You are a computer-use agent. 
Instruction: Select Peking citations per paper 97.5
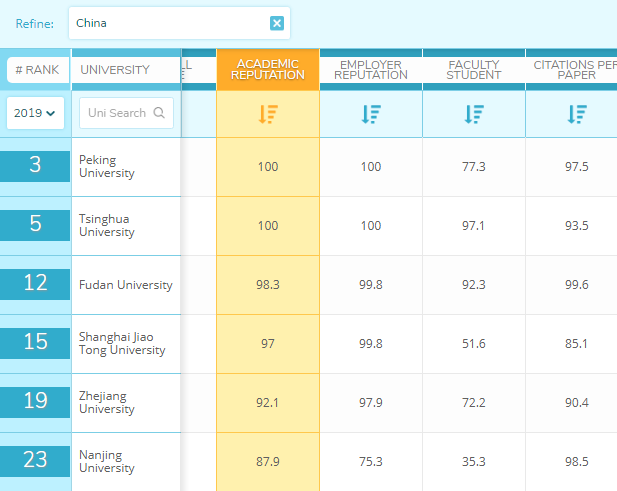click(577, 166)
